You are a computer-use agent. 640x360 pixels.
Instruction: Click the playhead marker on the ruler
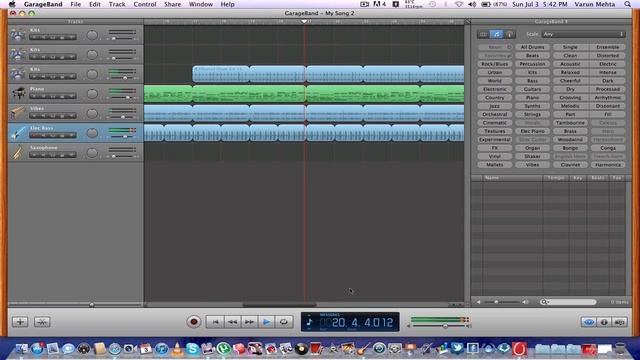[x=304, y=21]
